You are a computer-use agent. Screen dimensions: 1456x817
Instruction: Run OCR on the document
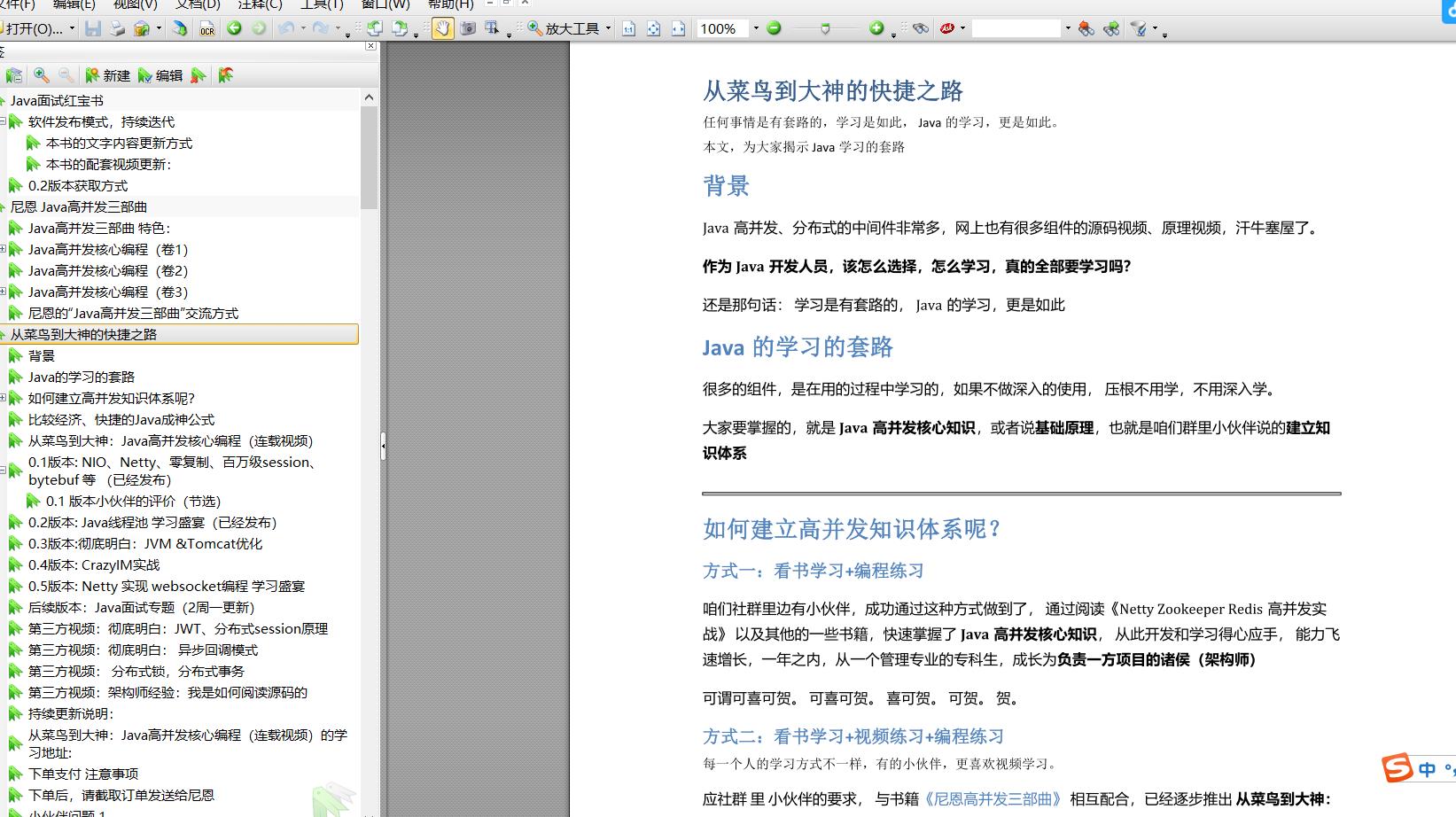click(206, 28)
